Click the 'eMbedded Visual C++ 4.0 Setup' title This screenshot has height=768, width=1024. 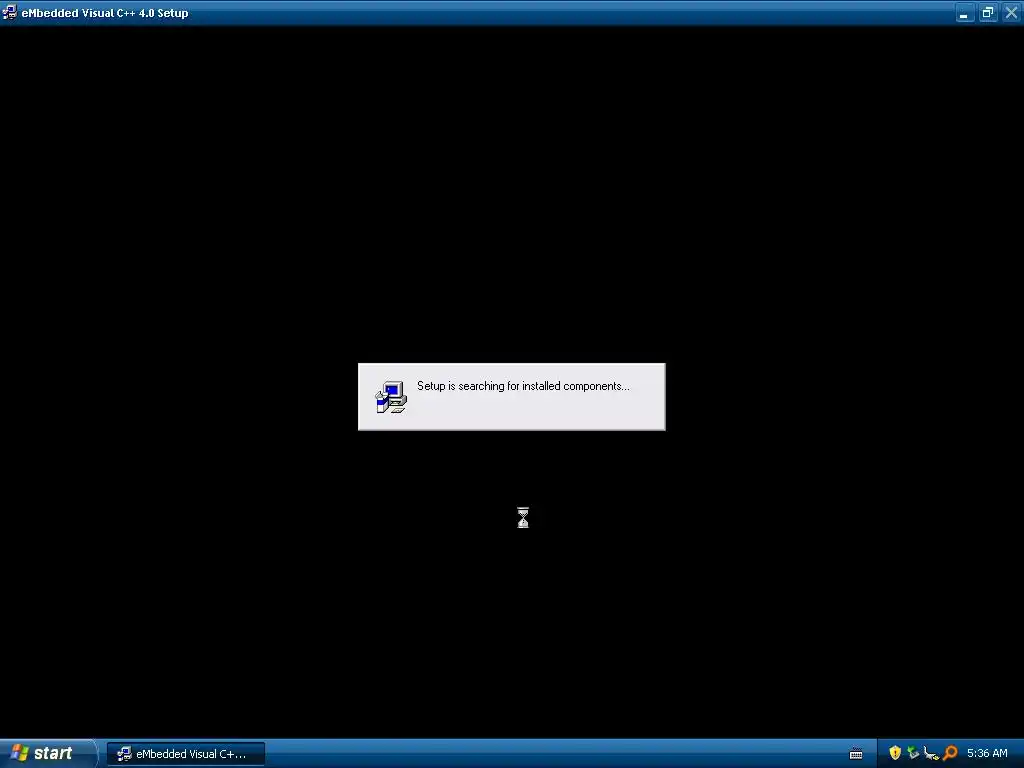[x=105, y=13]
